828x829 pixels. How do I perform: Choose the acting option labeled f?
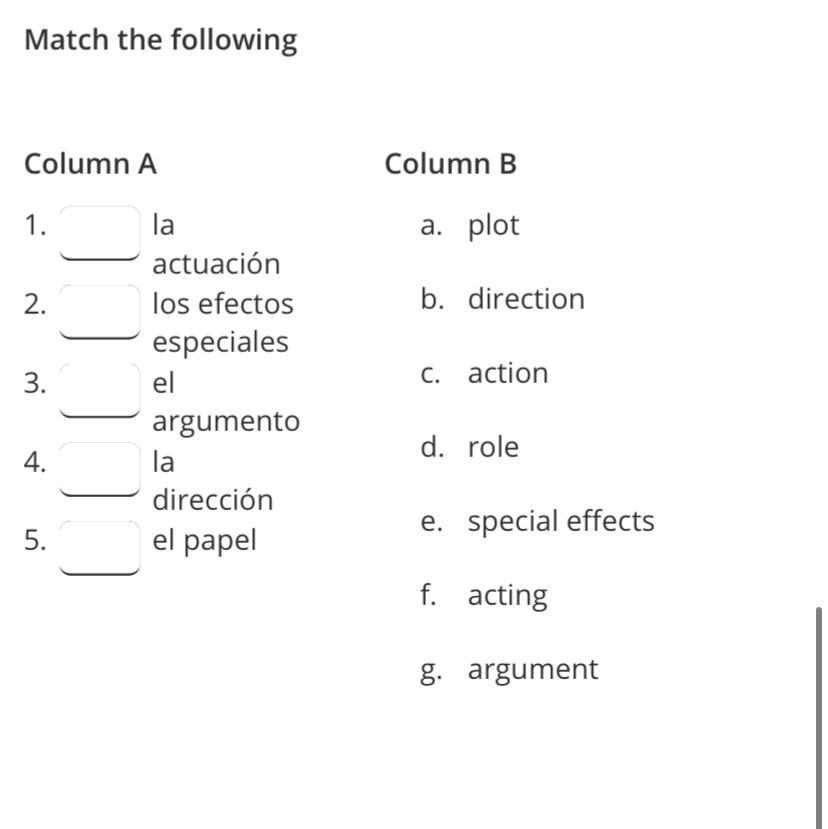click(x=483, y=596)
